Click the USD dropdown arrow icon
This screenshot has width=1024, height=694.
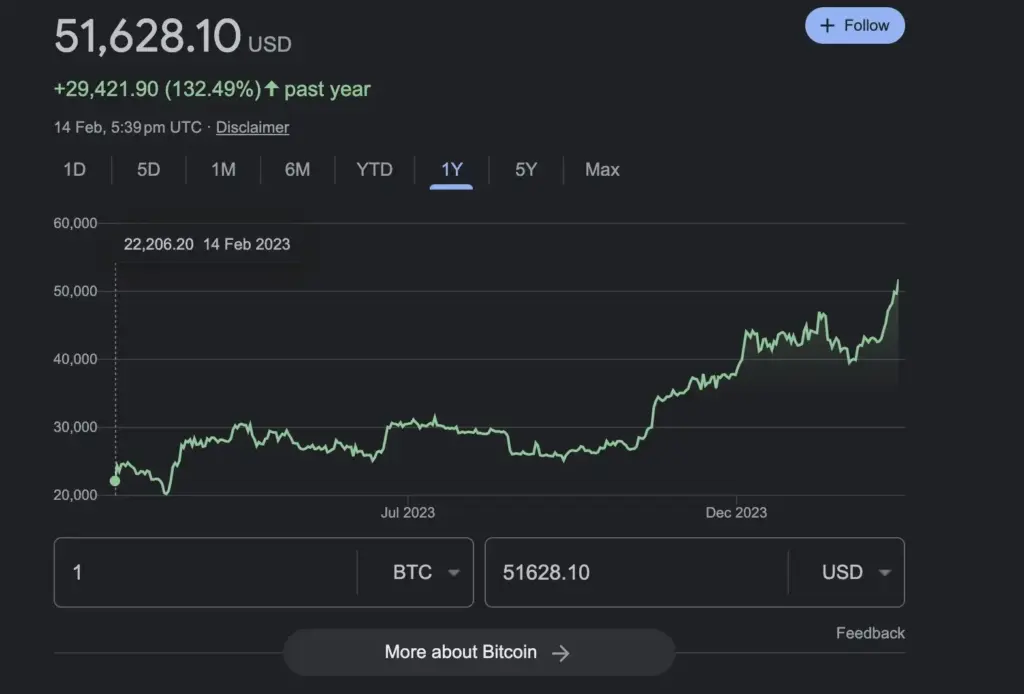point(884,572)
